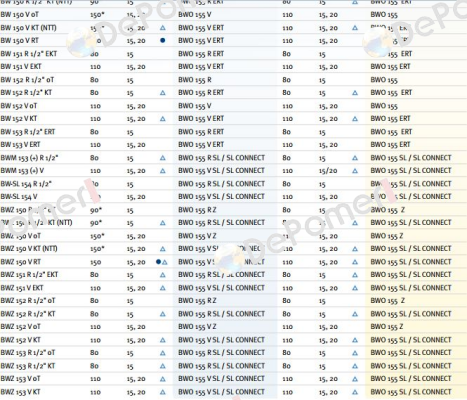Choose first triangle in BWZ 153 R 1/2" KT row
The width and height of the screenshot is (467, 400).
point(163,366)
